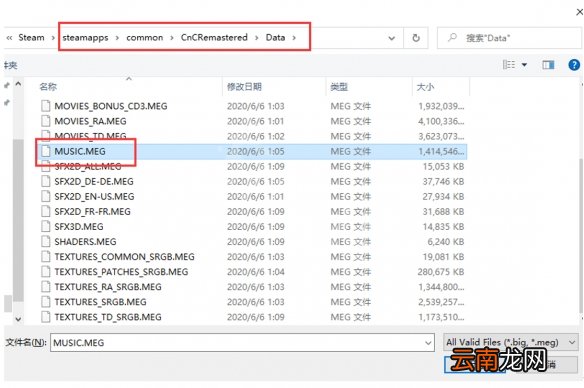The image size is (584, 388).
Task: Select MOVIES_BONUS_CD3.MEG file
Action: pos(111,106)
